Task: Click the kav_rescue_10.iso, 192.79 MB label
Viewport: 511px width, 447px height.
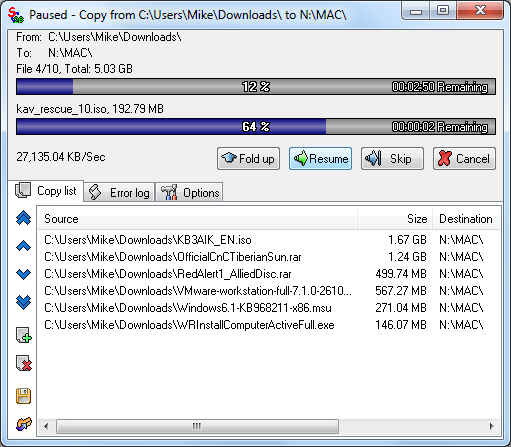Action: coord(90,109)
